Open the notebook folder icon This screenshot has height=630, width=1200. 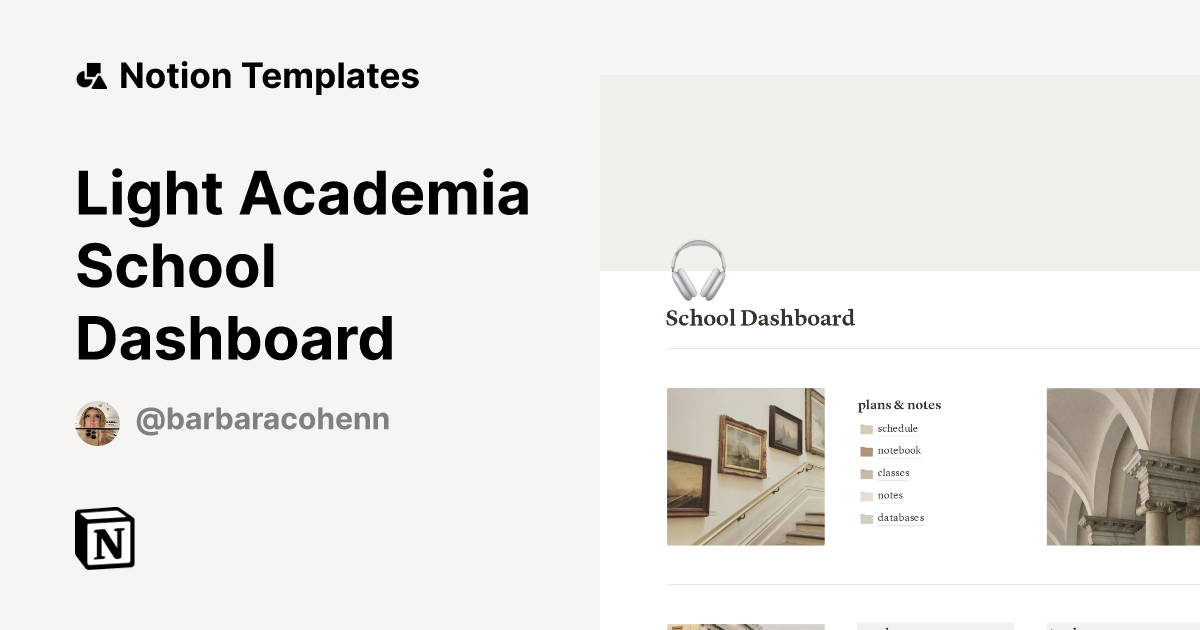865,450
